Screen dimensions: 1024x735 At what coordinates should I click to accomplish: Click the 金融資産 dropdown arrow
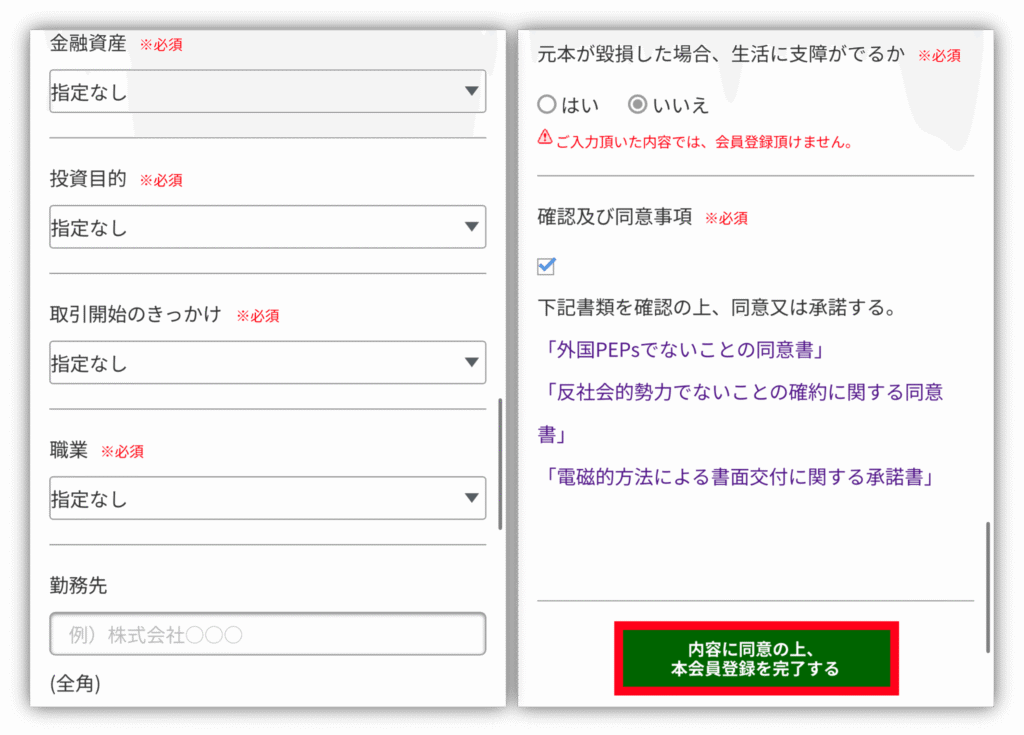pos(472,92)
